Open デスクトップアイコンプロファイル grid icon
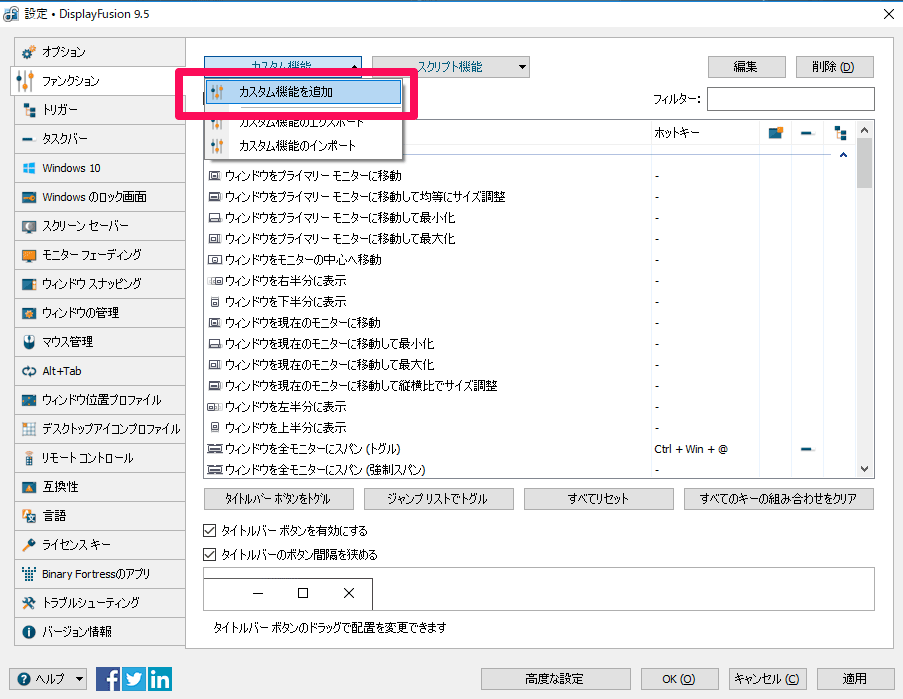The height and width of the screenshot is (699, 903). point(29,429)
